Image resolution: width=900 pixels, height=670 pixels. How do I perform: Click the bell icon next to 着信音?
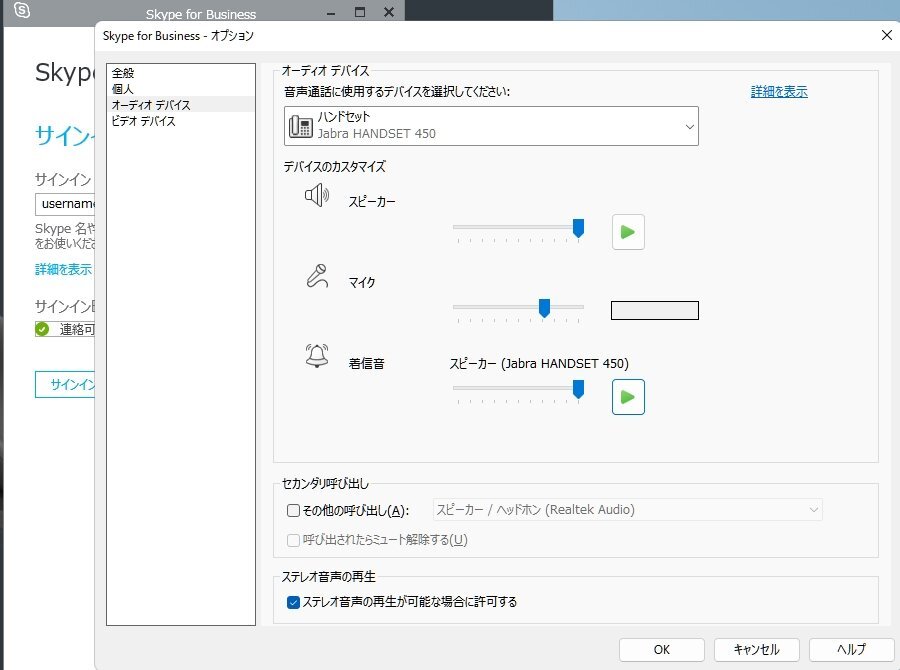(x=317, y=356)
